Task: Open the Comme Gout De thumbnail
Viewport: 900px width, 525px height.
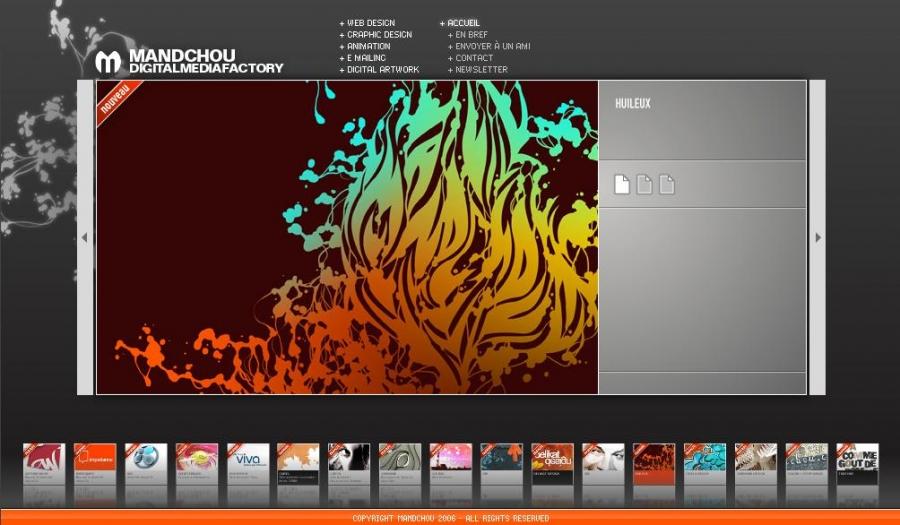Action: click(x=858, y=464)
